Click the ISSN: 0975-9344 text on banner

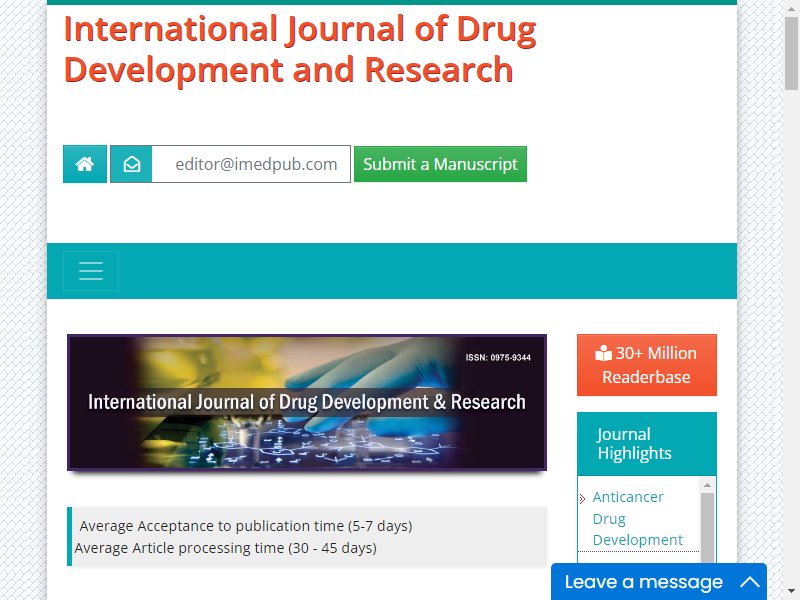click(x=498, y=358)
